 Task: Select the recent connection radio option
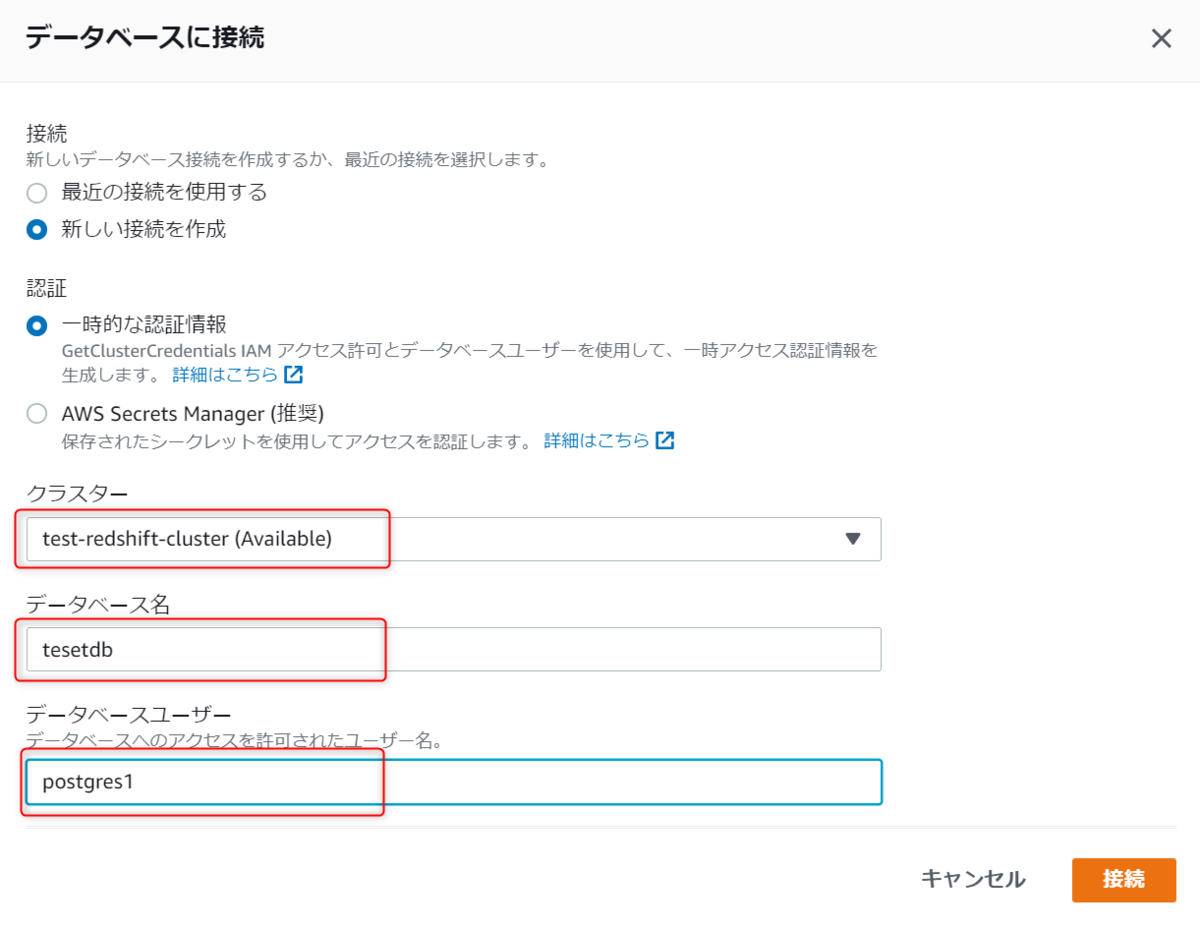coord(37,193)
